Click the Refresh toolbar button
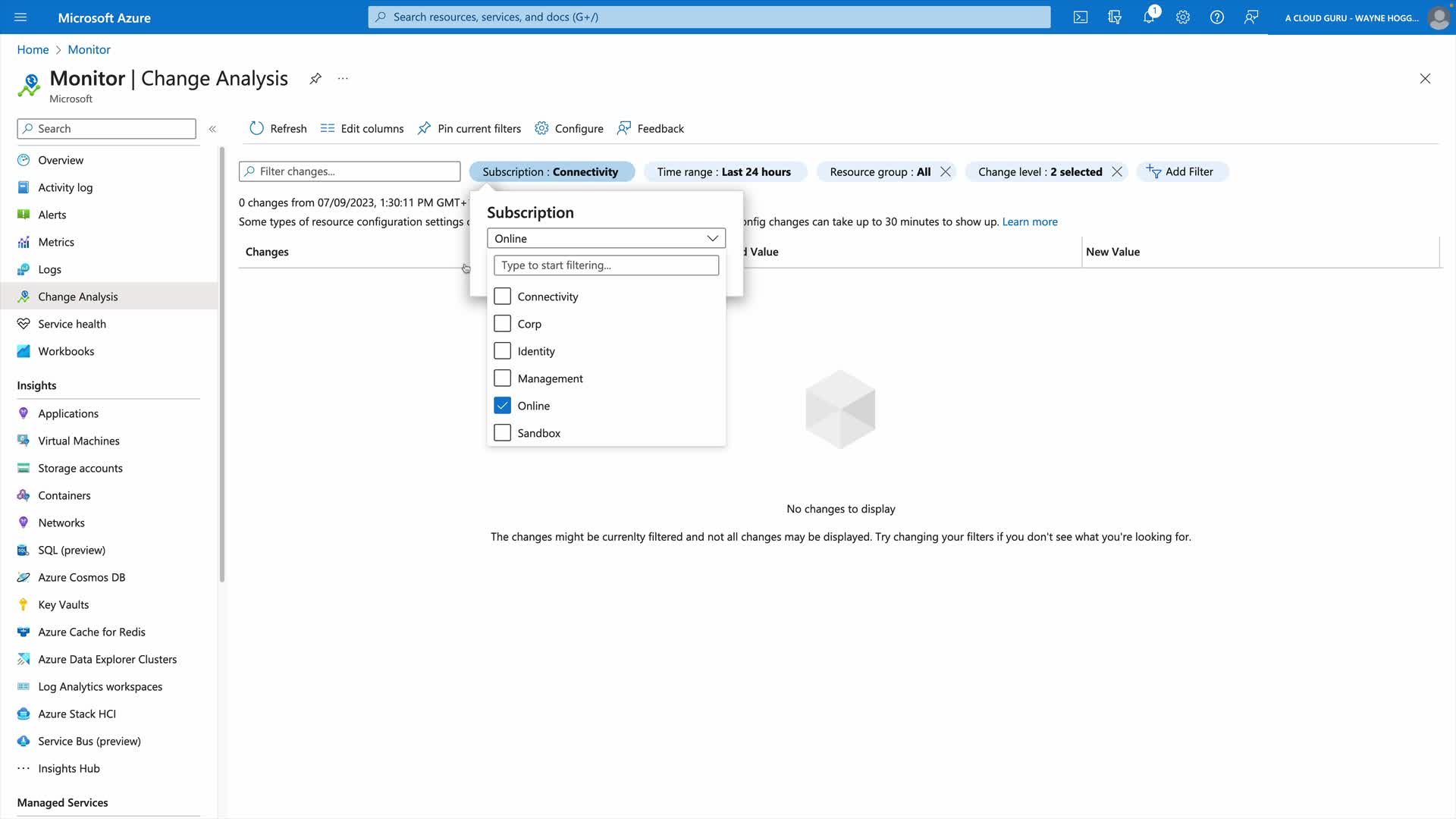 click(278, 128)
